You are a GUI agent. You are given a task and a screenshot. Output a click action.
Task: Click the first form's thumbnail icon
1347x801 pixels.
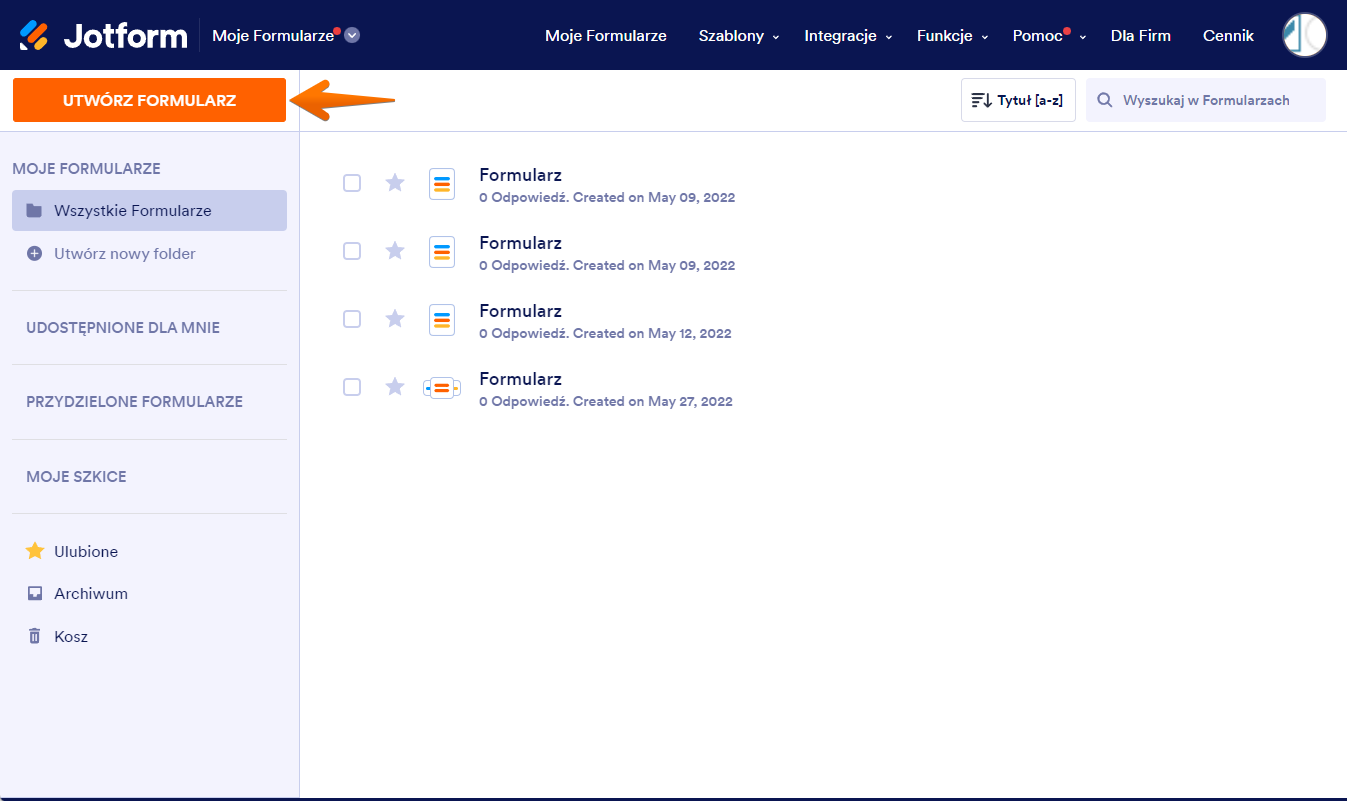click(x=442, y=183)
